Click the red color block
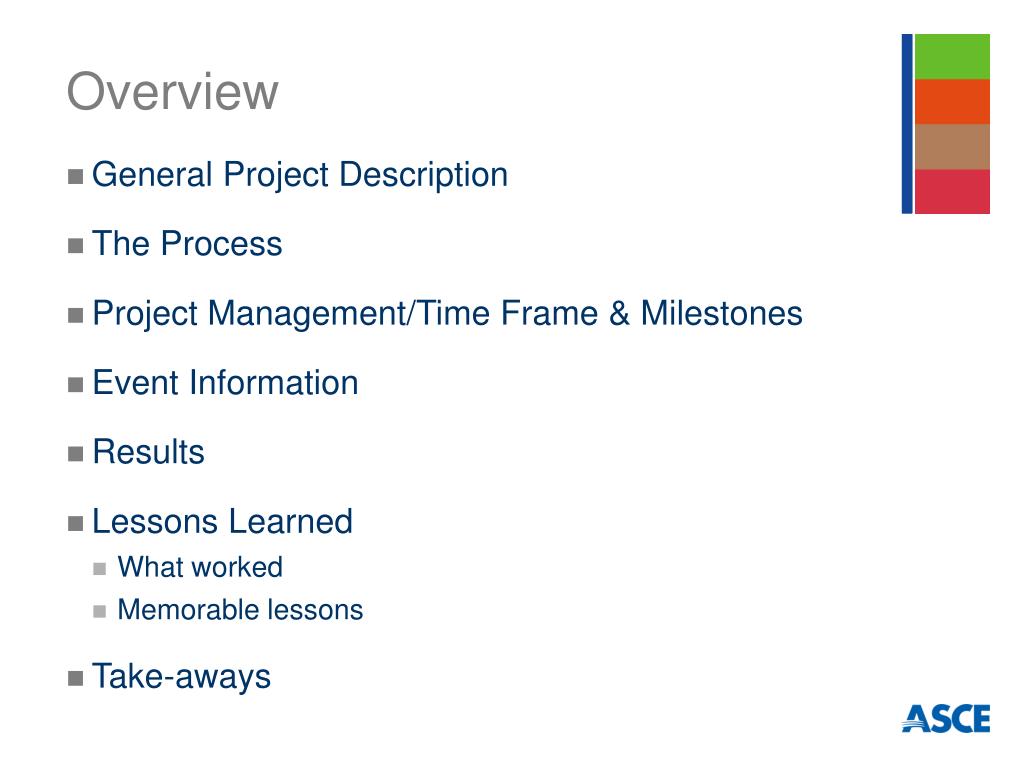The height and width of the screenshot is (768, 1024). [x=952, y=191]
